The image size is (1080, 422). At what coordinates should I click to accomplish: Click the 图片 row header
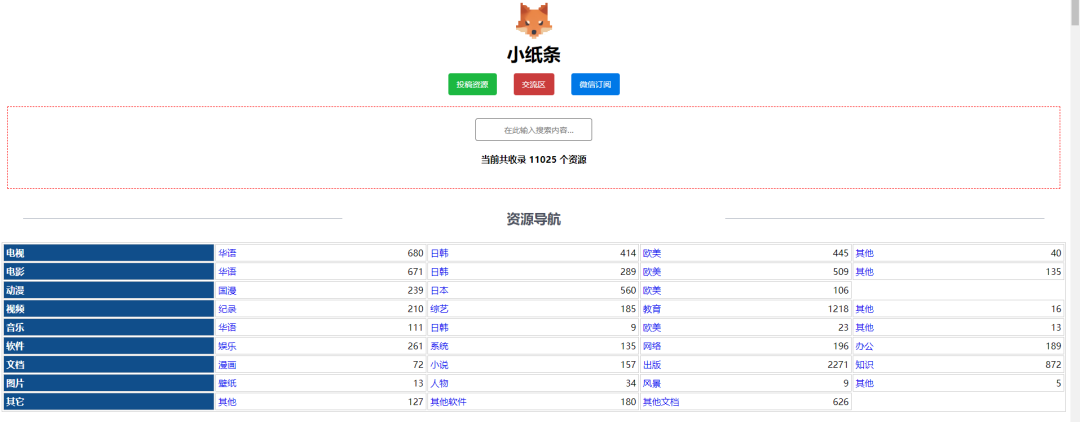109,383
